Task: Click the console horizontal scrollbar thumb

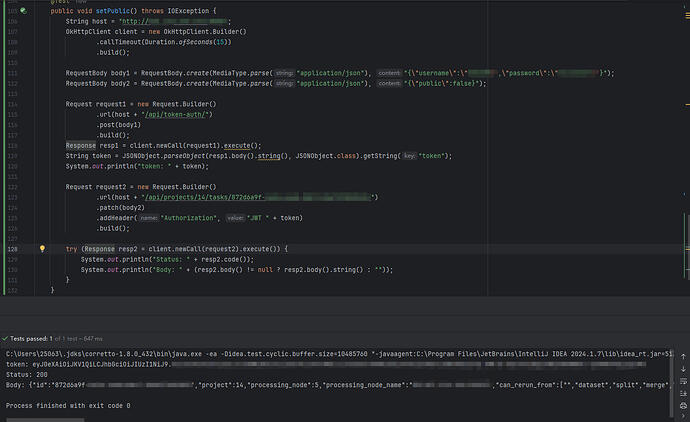Action: pyautogui.click(x=45, y=420)
